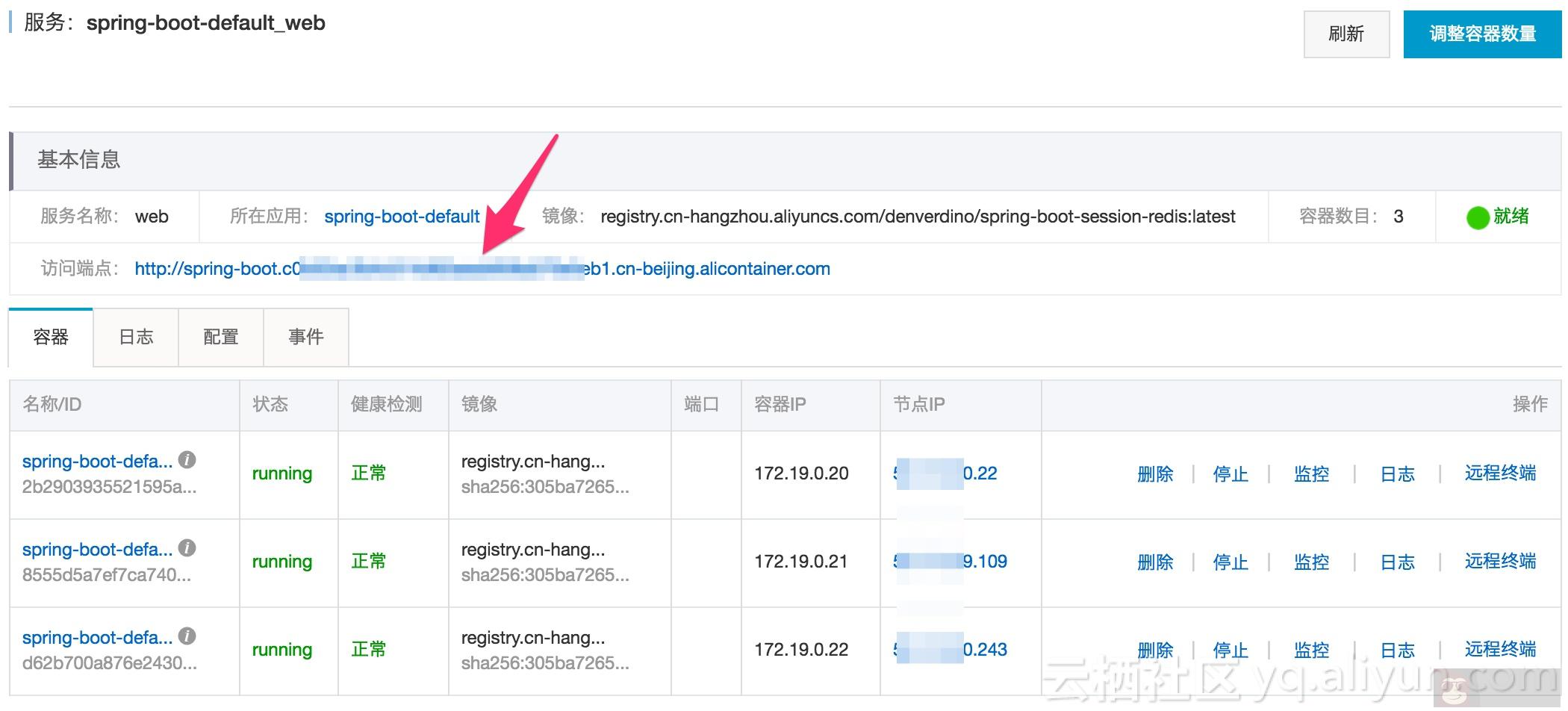The image size is (1568, 711).
Task: Click the green ready status indicator
Action: point(1478,217)
